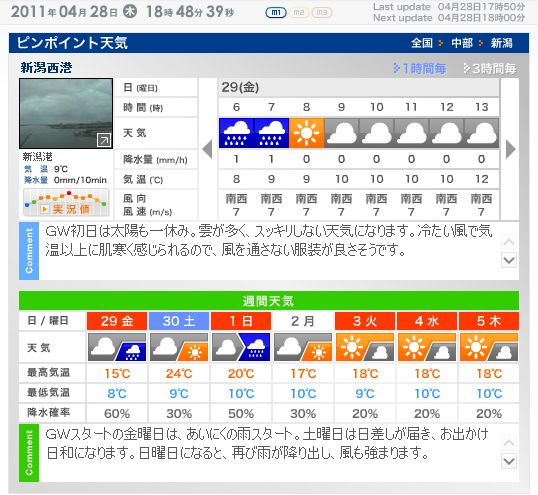Click the cloudy icon for 12 o'clock
The height and width of the screenshot is (495, 538).
click(x=446, y=133)
